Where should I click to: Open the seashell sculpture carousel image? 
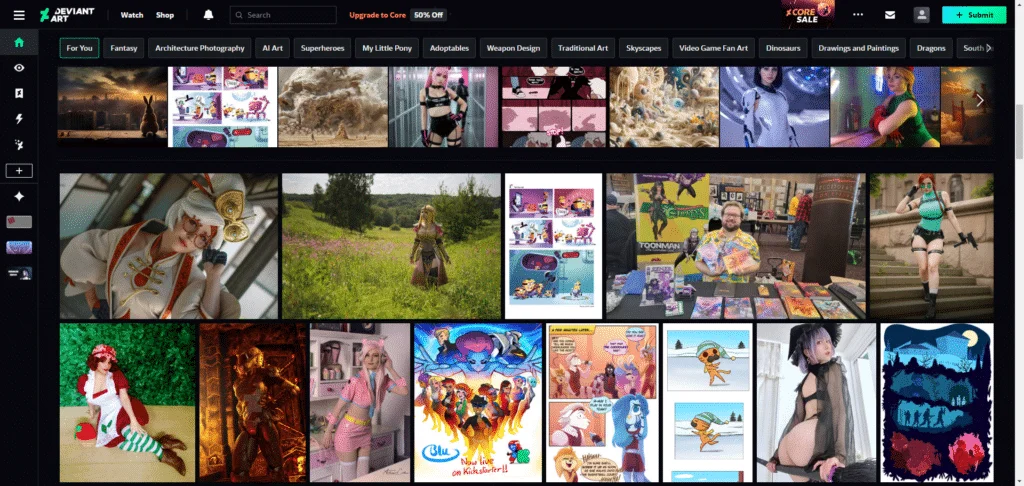point(664,106)
